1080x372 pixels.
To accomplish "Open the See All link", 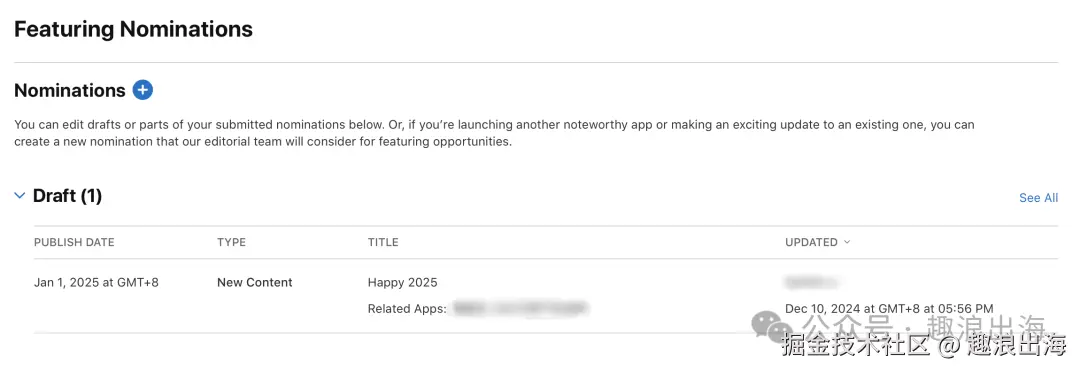I will (1038, 198).
